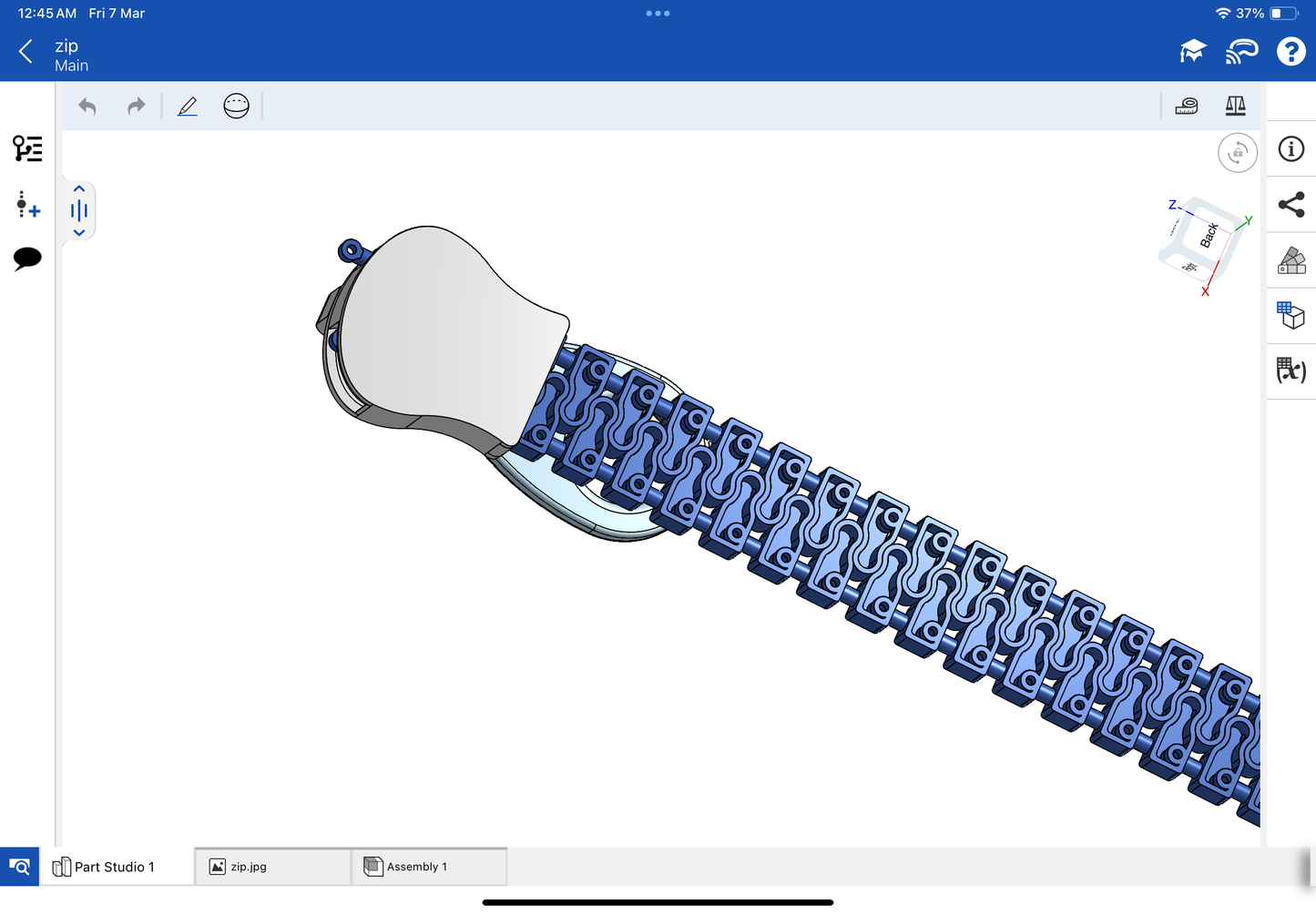Open the help question mark menu
Screen dimensions: 1316x914
coord(1290,52)
